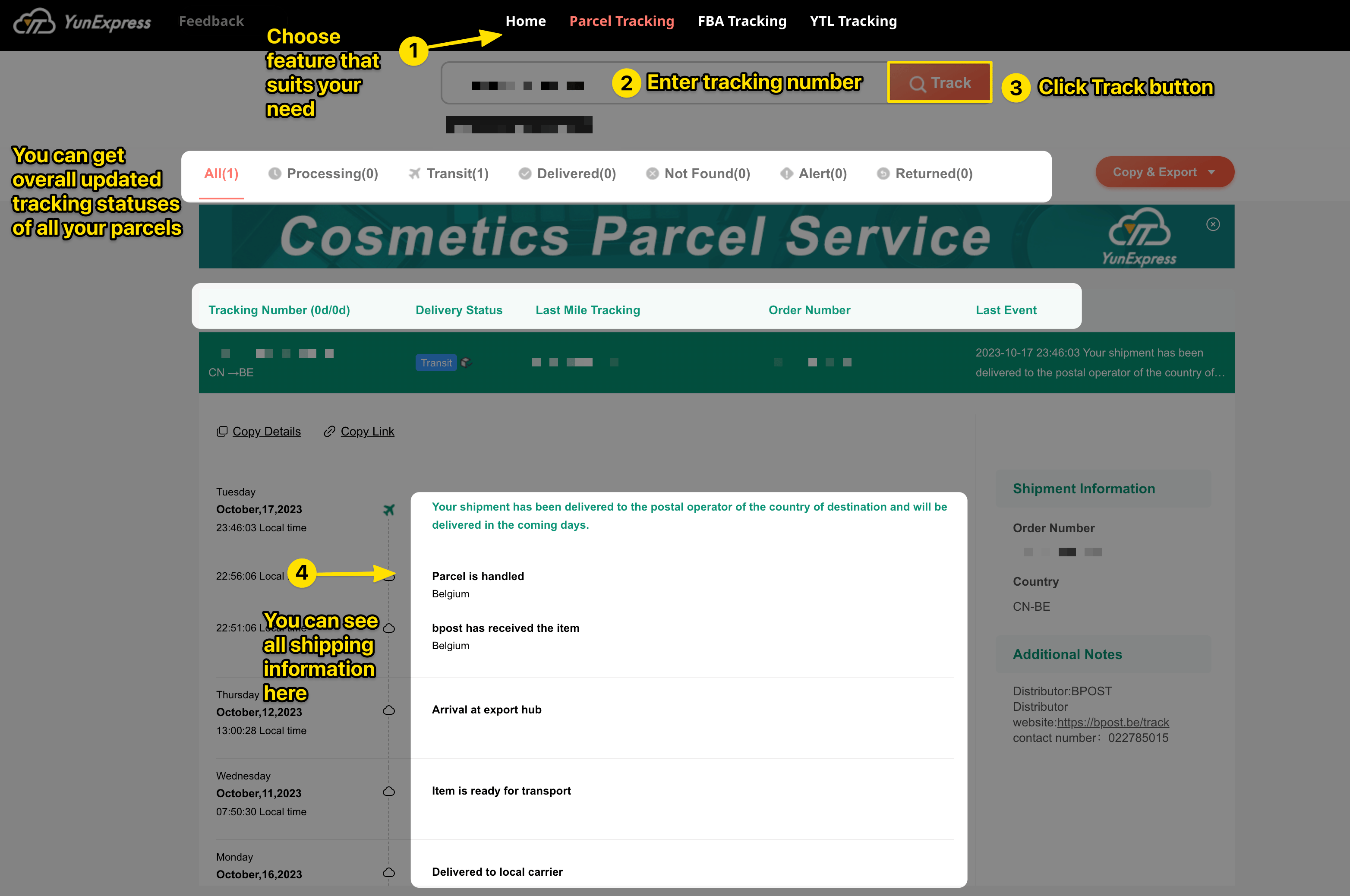Image resolution: width=1350 pixels, height=896 pixels.
Task: Click 'bpost has received the item' event
Action: (506, 628)
